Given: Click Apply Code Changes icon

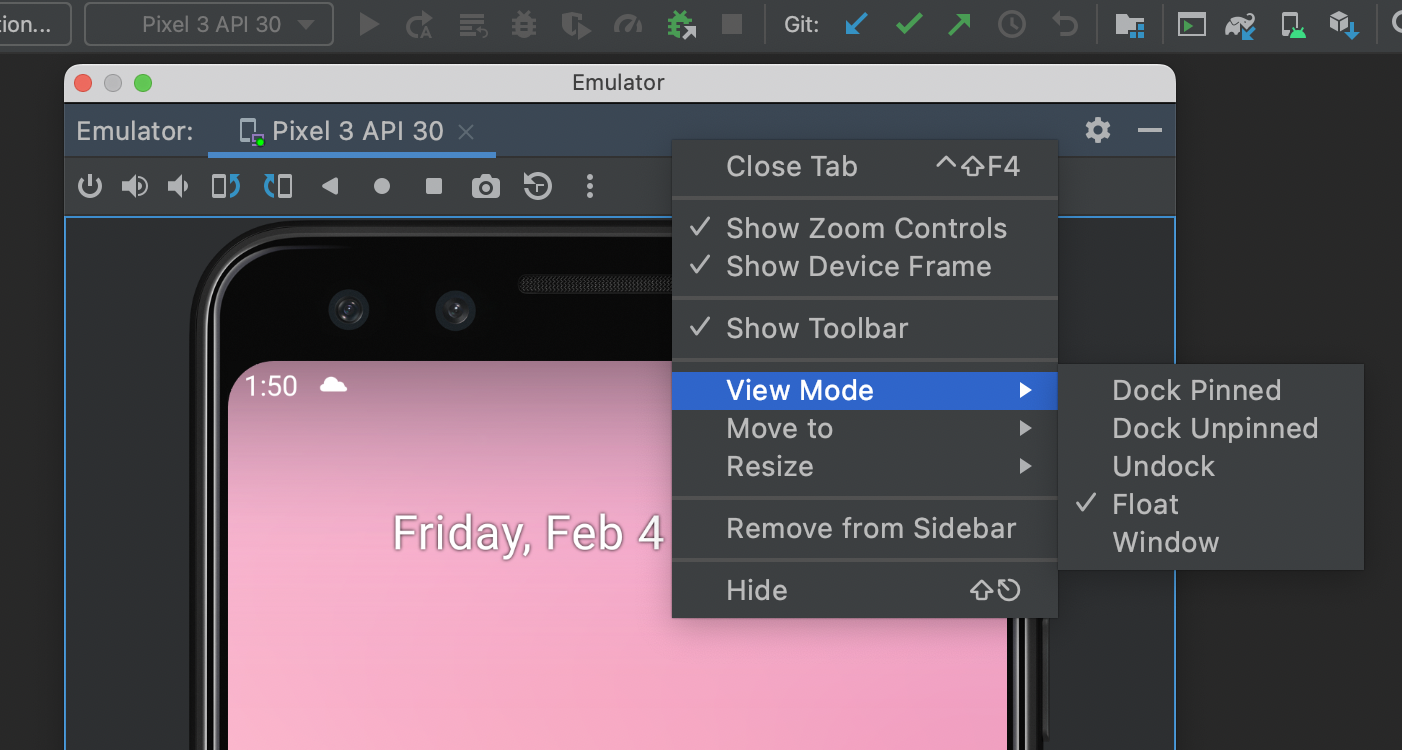Looking at the screenshot, I should coord(473,24).
